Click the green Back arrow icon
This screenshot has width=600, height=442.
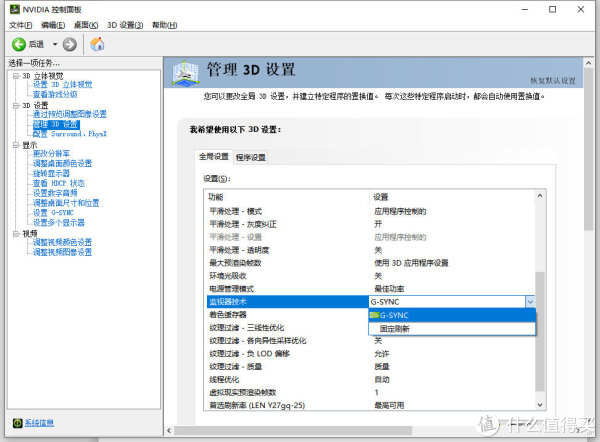point(19,44)
